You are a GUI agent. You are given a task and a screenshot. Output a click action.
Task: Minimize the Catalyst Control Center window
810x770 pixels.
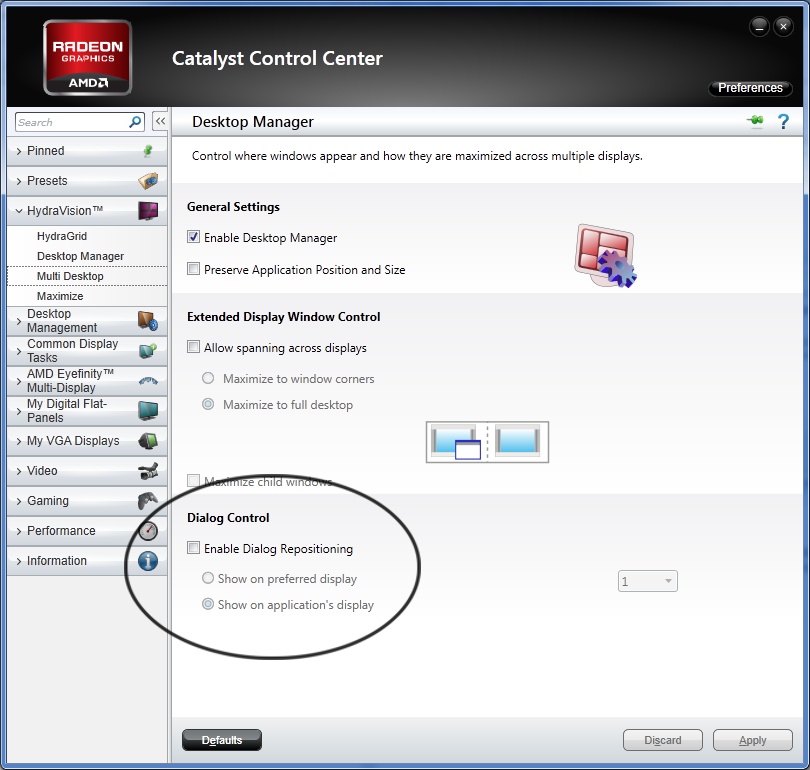(x=759, y=26)
